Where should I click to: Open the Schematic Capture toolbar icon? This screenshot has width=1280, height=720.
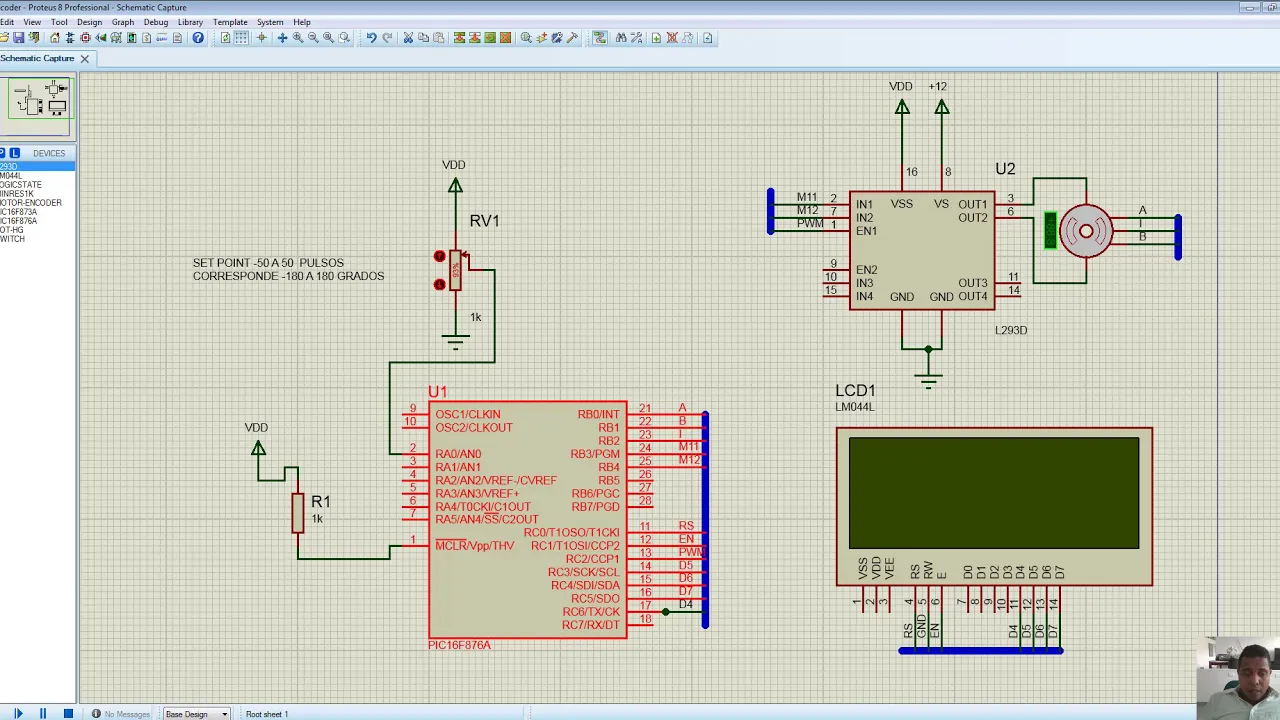point(70,38)
